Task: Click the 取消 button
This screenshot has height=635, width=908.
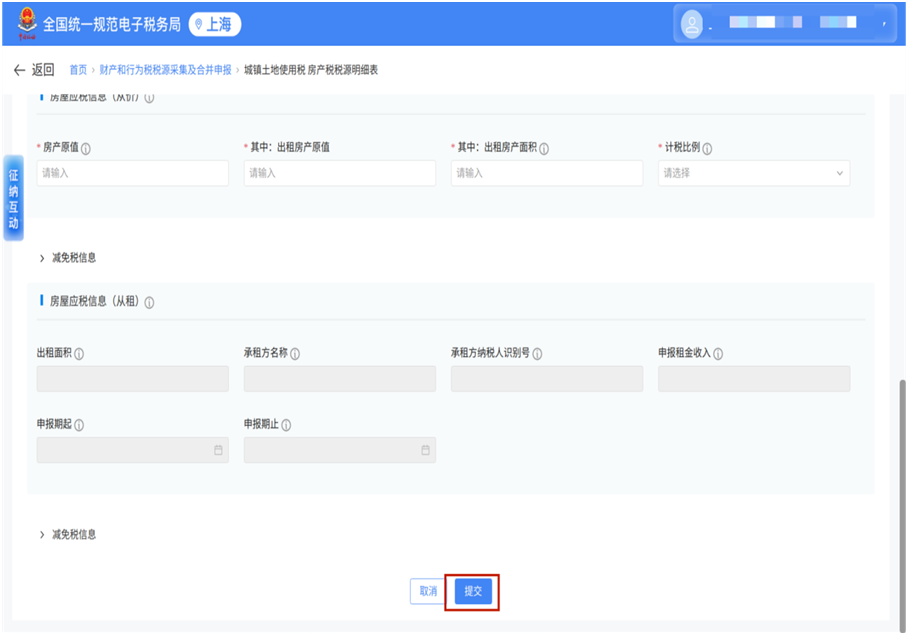Action: pos(428,591)
